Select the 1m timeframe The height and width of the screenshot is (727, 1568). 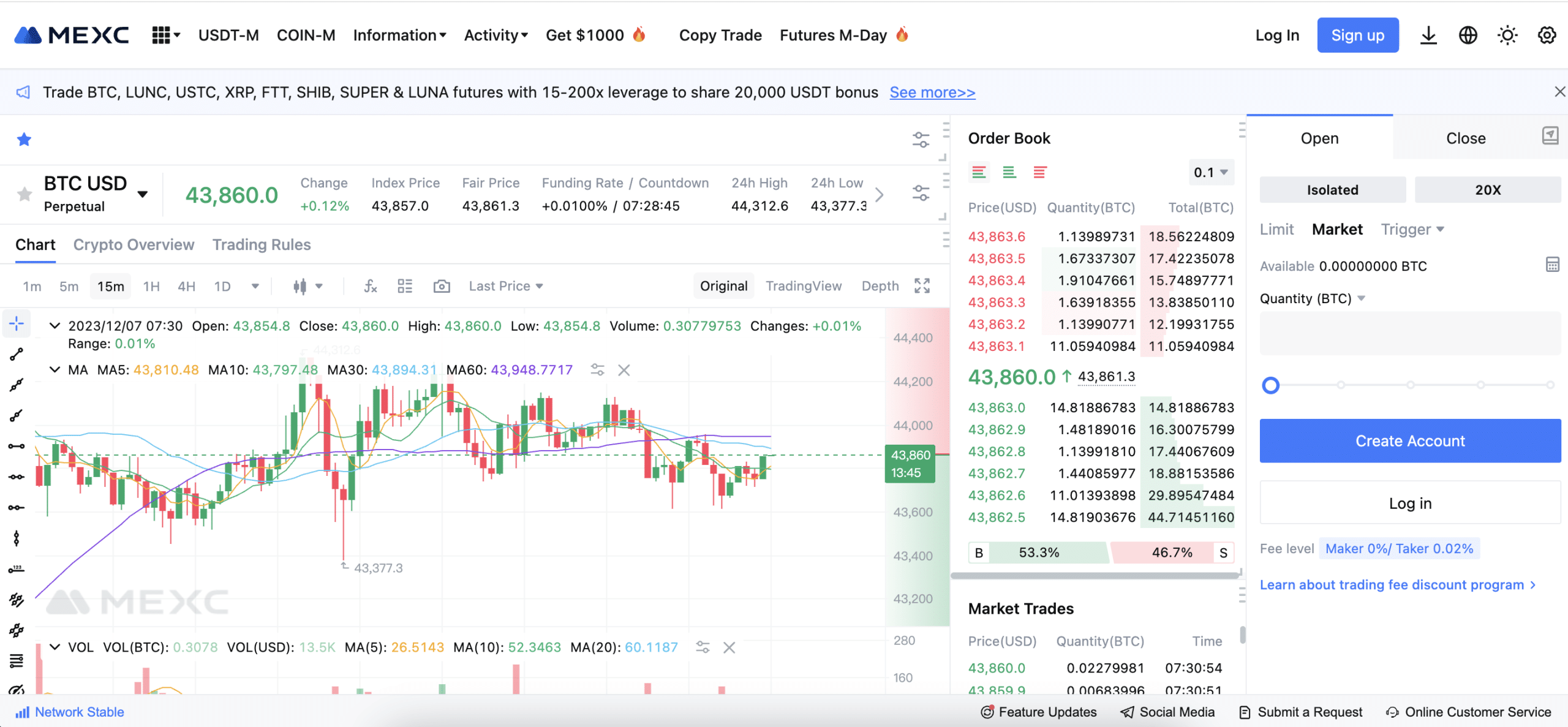coord(32,286)
